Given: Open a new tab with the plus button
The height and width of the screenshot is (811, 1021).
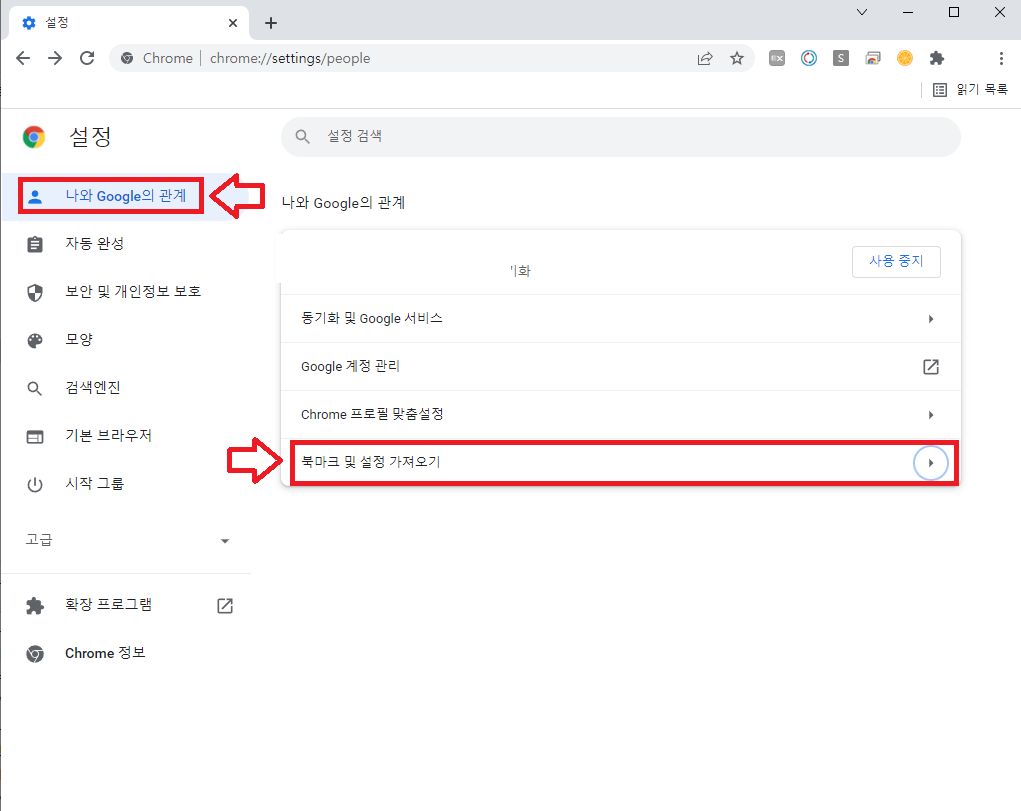Looking at the screenshot, I should point(271,23).
